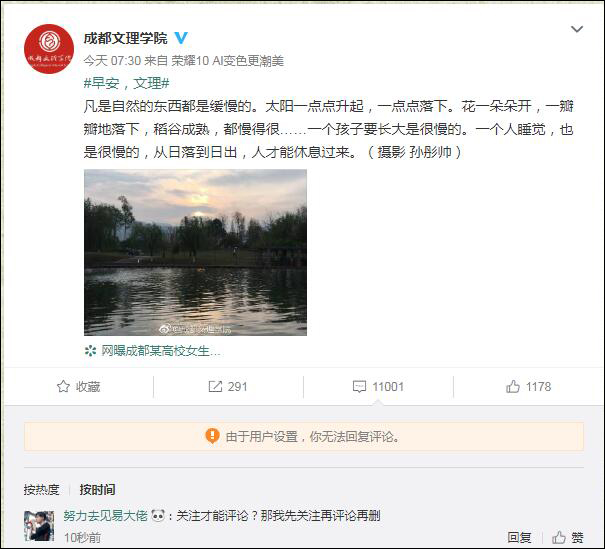Open the #早安，文理# hashtag topic

[125, 83]
